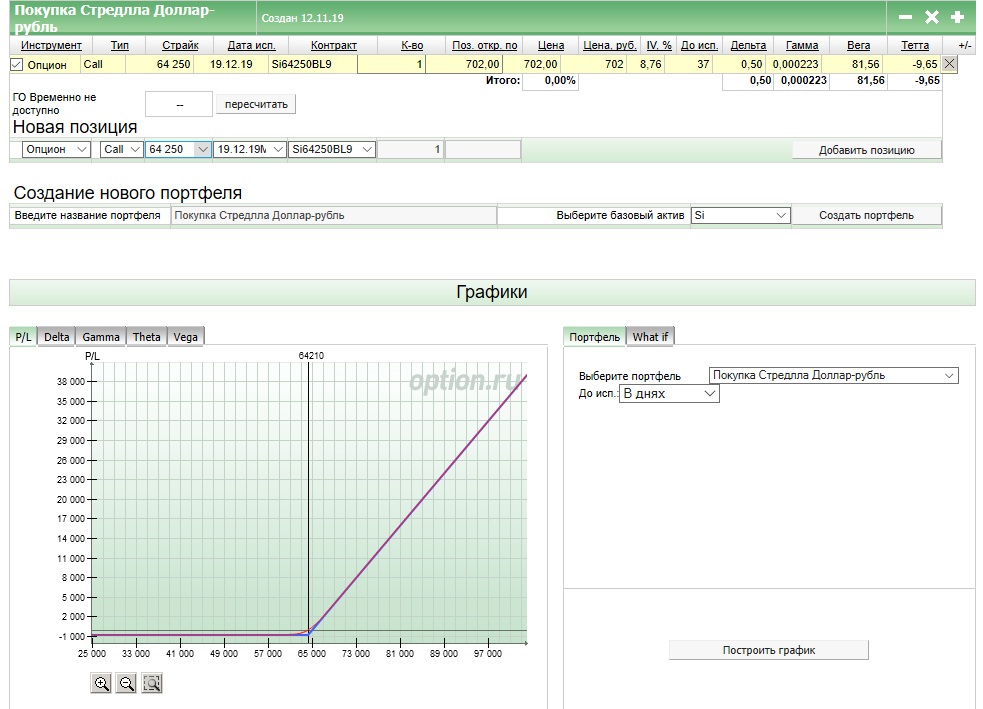This screenshot has width=983, height=709.
Task: Expand the 64 250 strike dropdown
Action: point(178,149)
